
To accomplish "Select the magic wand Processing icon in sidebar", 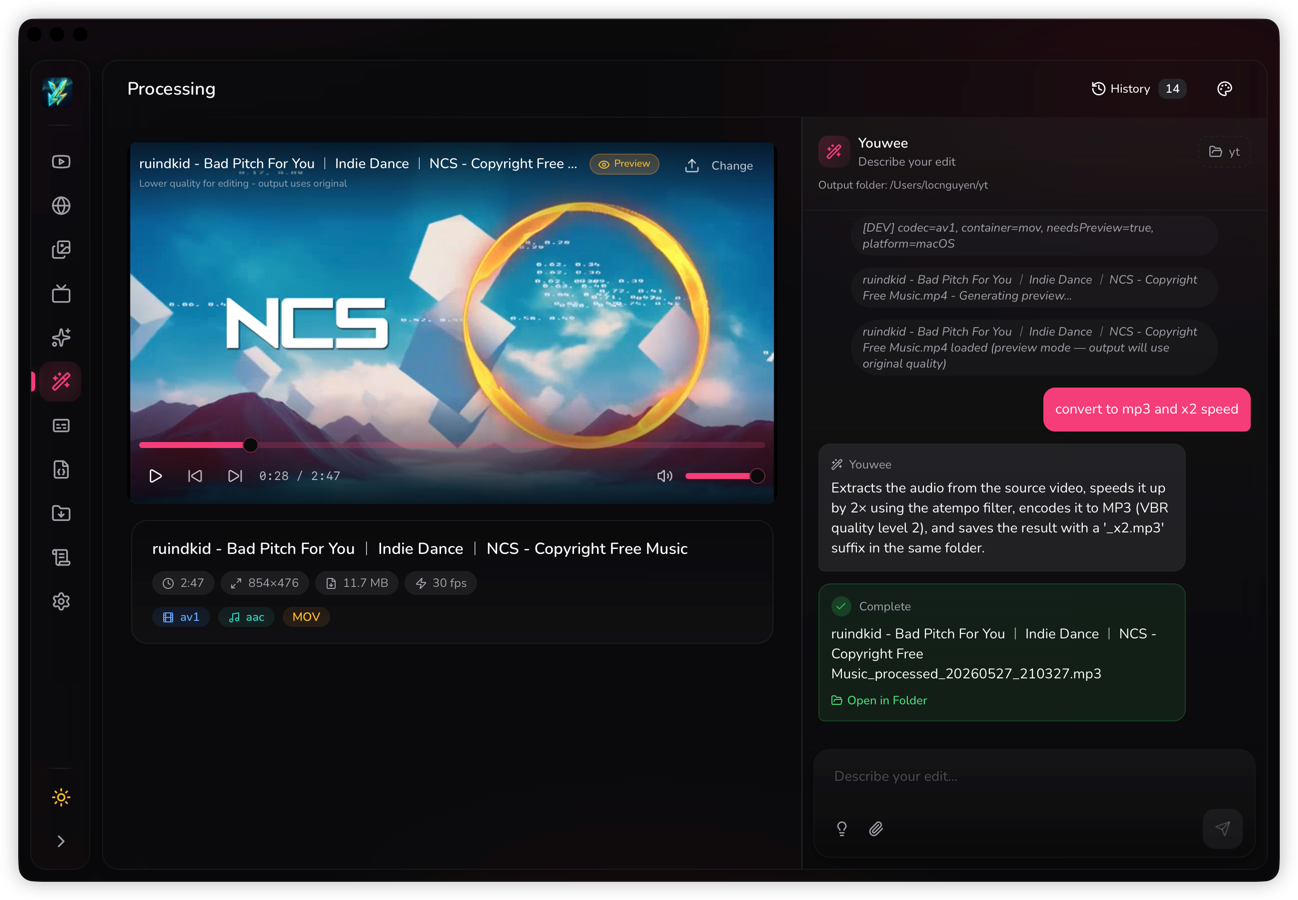I will [61, 382].
